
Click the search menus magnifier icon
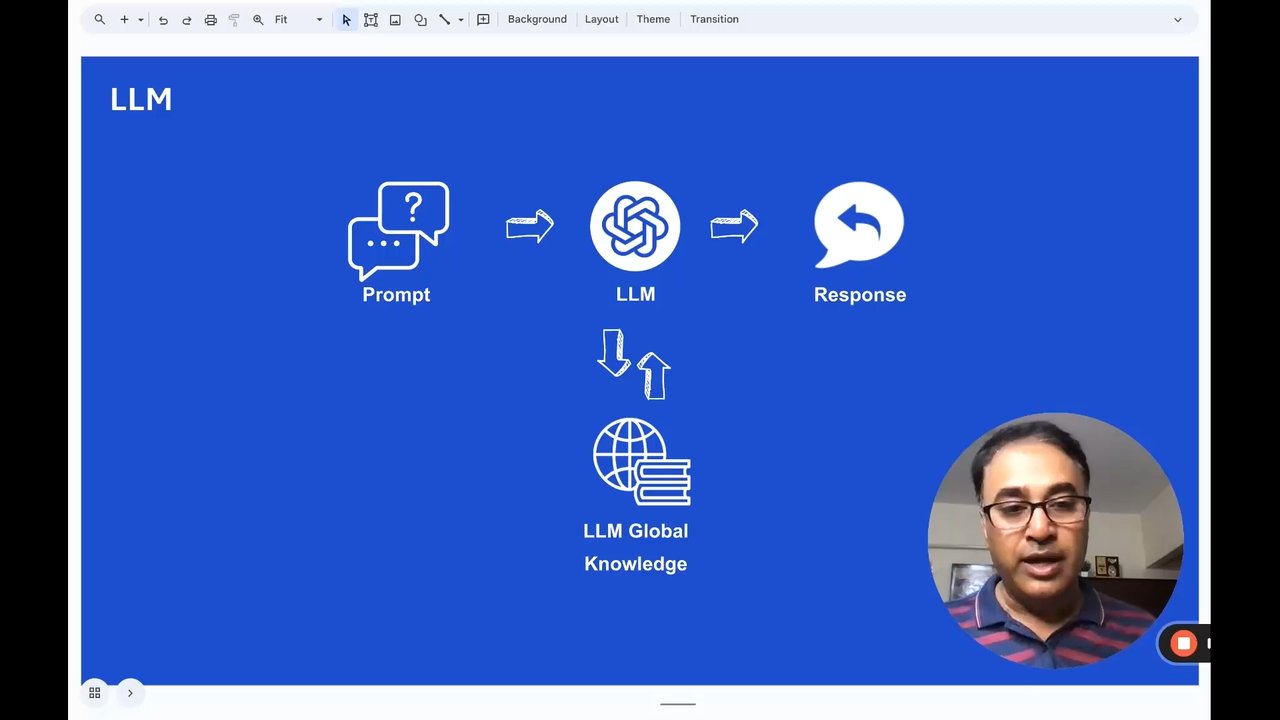pos(99,19)
